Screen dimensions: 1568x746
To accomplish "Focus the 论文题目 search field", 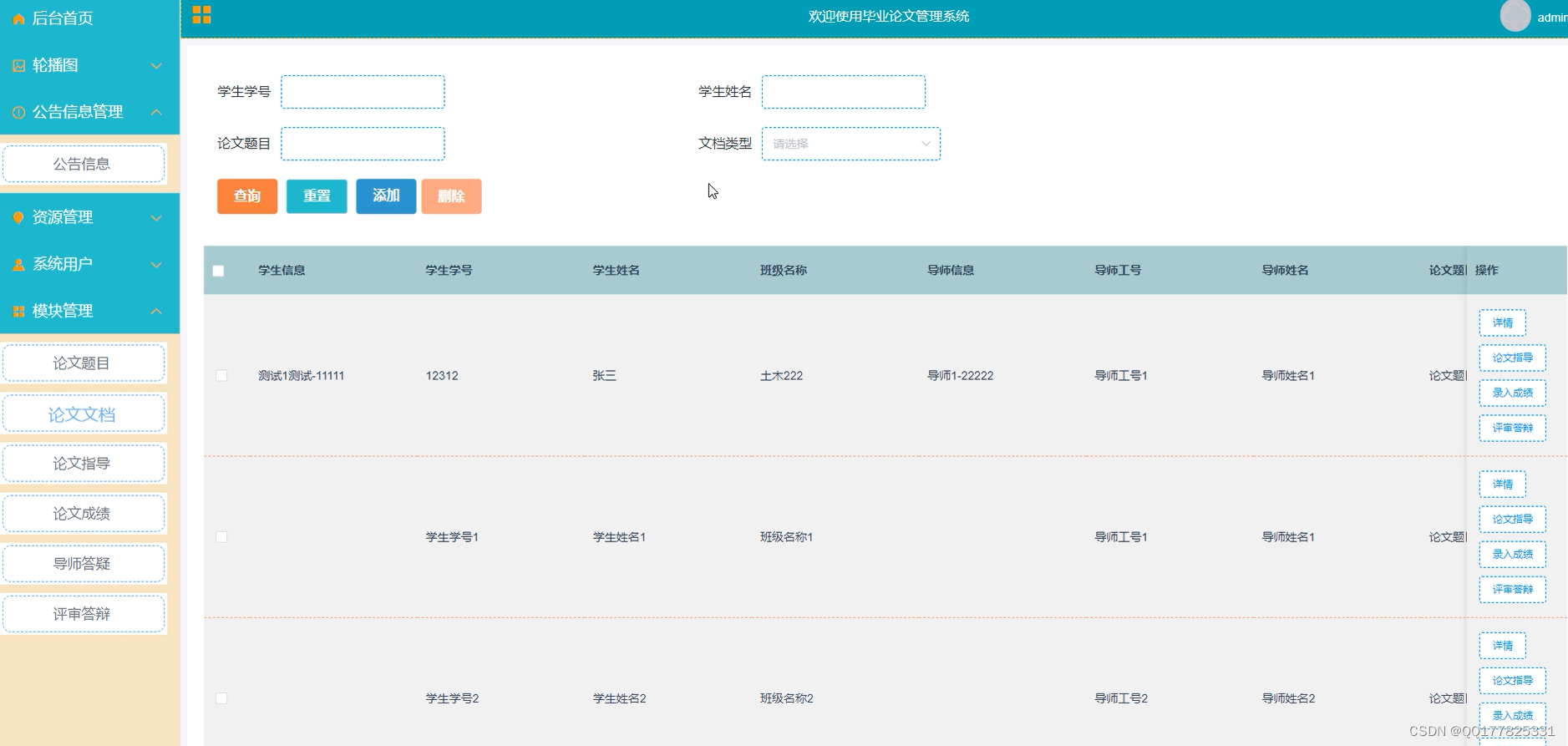I will pyautogui.click(x=363, y=144).
